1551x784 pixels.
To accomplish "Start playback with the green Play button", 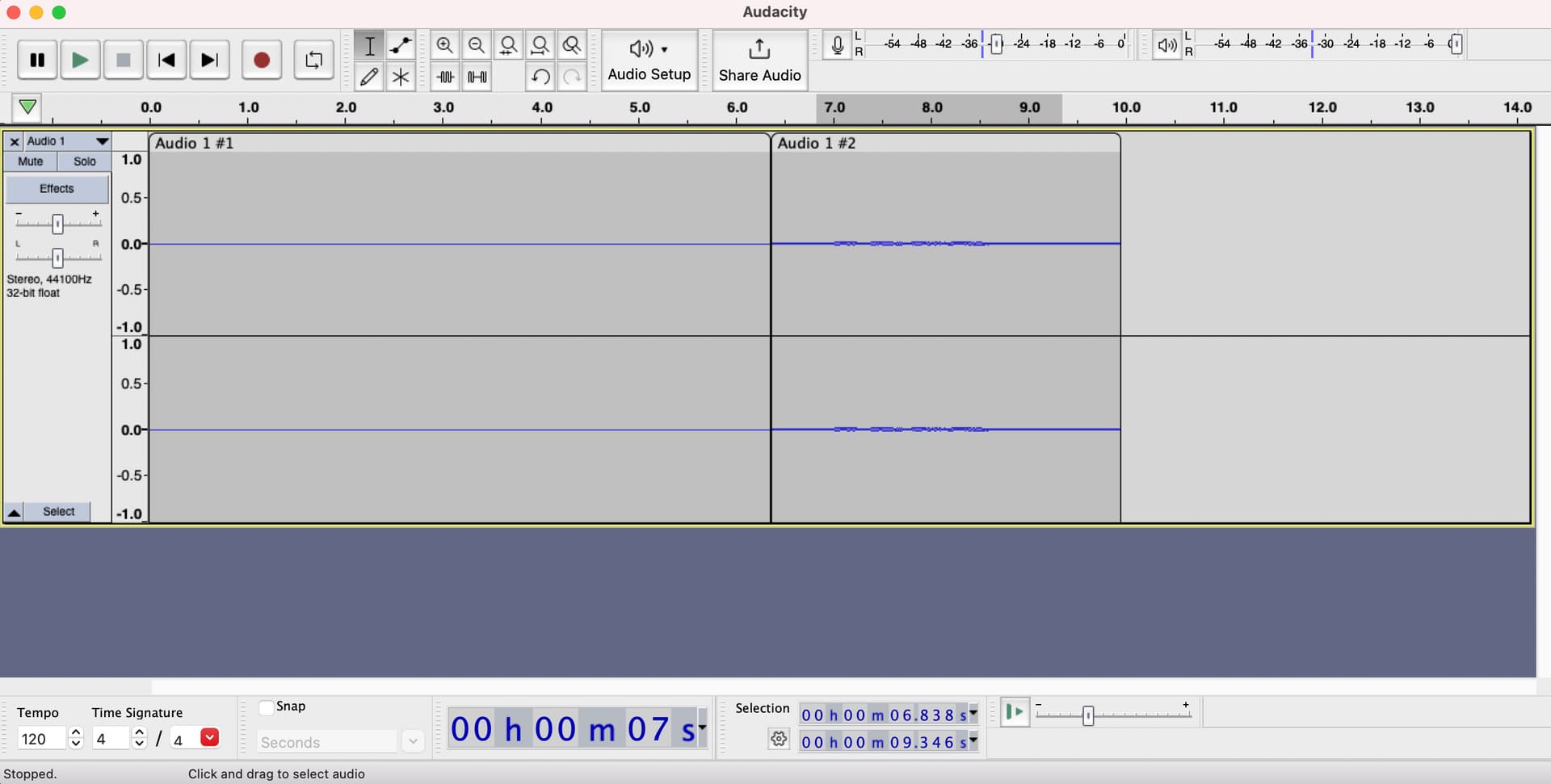I will pos(80,60).
